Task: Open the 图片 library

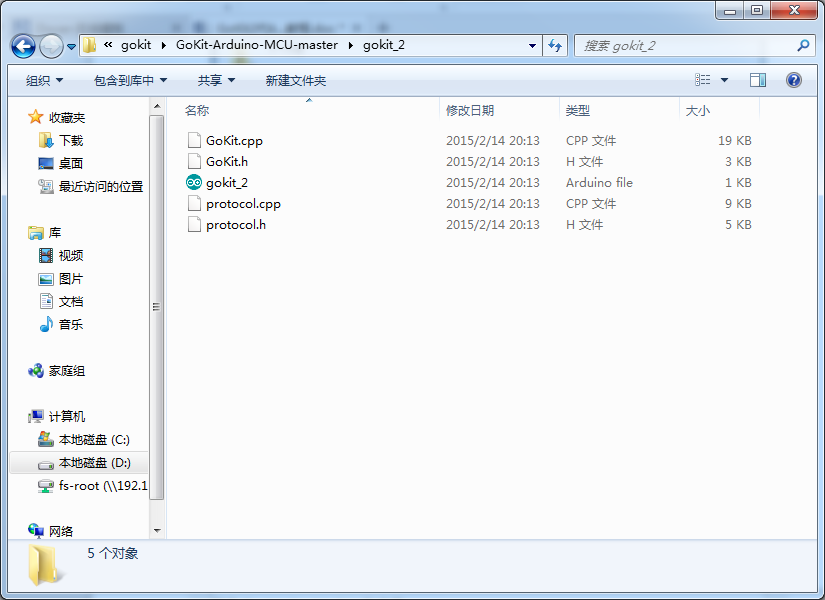Action: click(61, 279)
